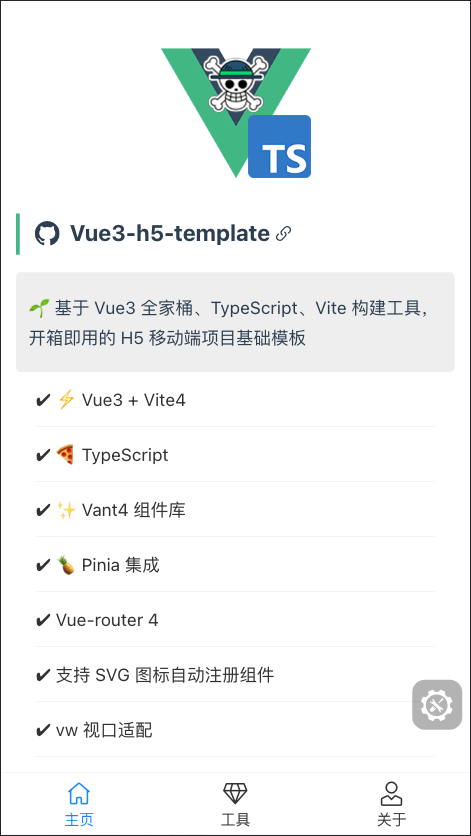471x836 pixels.
Task: Click the Vant4 组件库 list item
Action: (235, 510)
